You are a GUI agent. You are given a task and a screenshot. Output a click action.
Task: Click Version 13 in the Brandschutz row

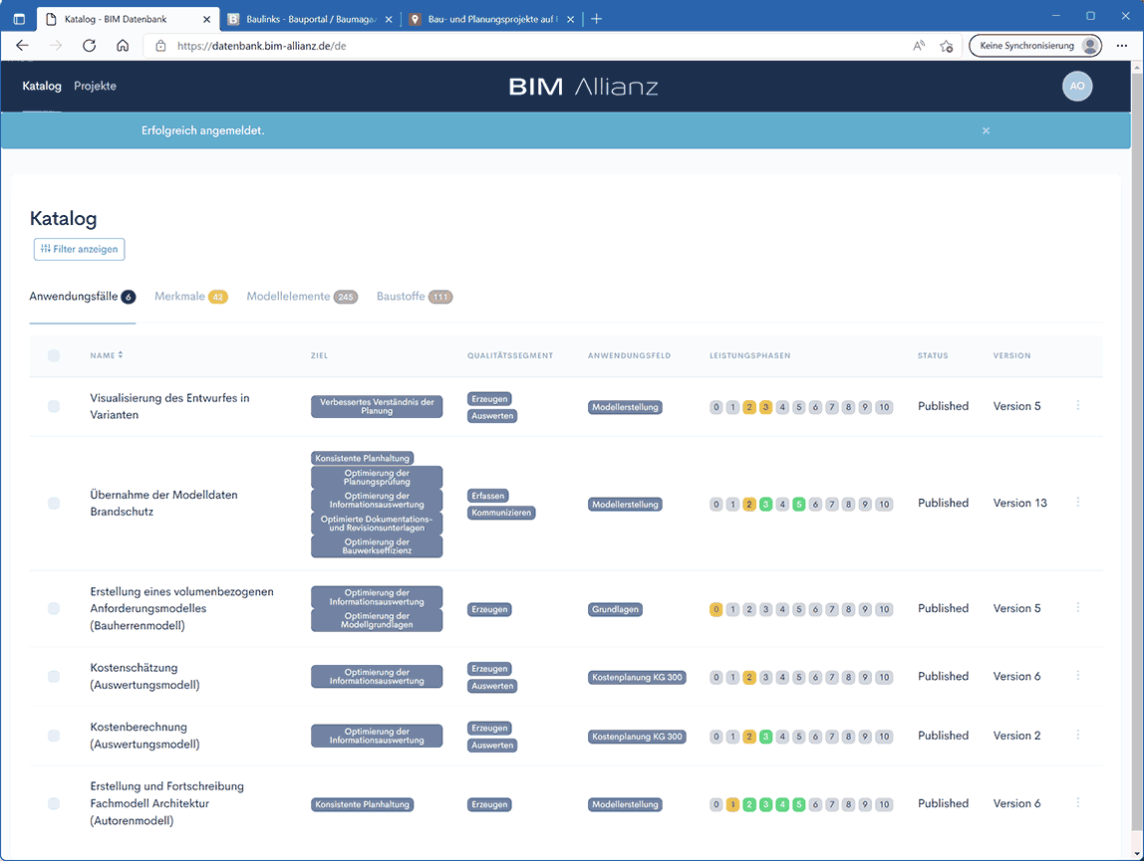1019,503
